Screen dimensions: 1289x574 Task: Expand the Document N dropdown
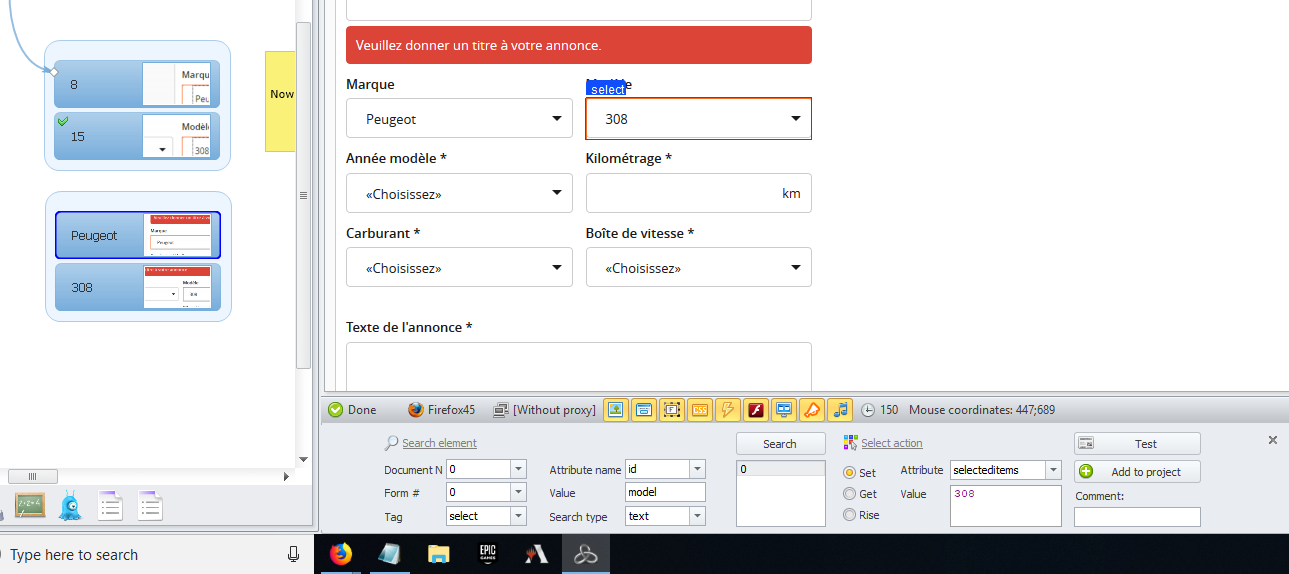pyautogui.click(x=518, y=469)
